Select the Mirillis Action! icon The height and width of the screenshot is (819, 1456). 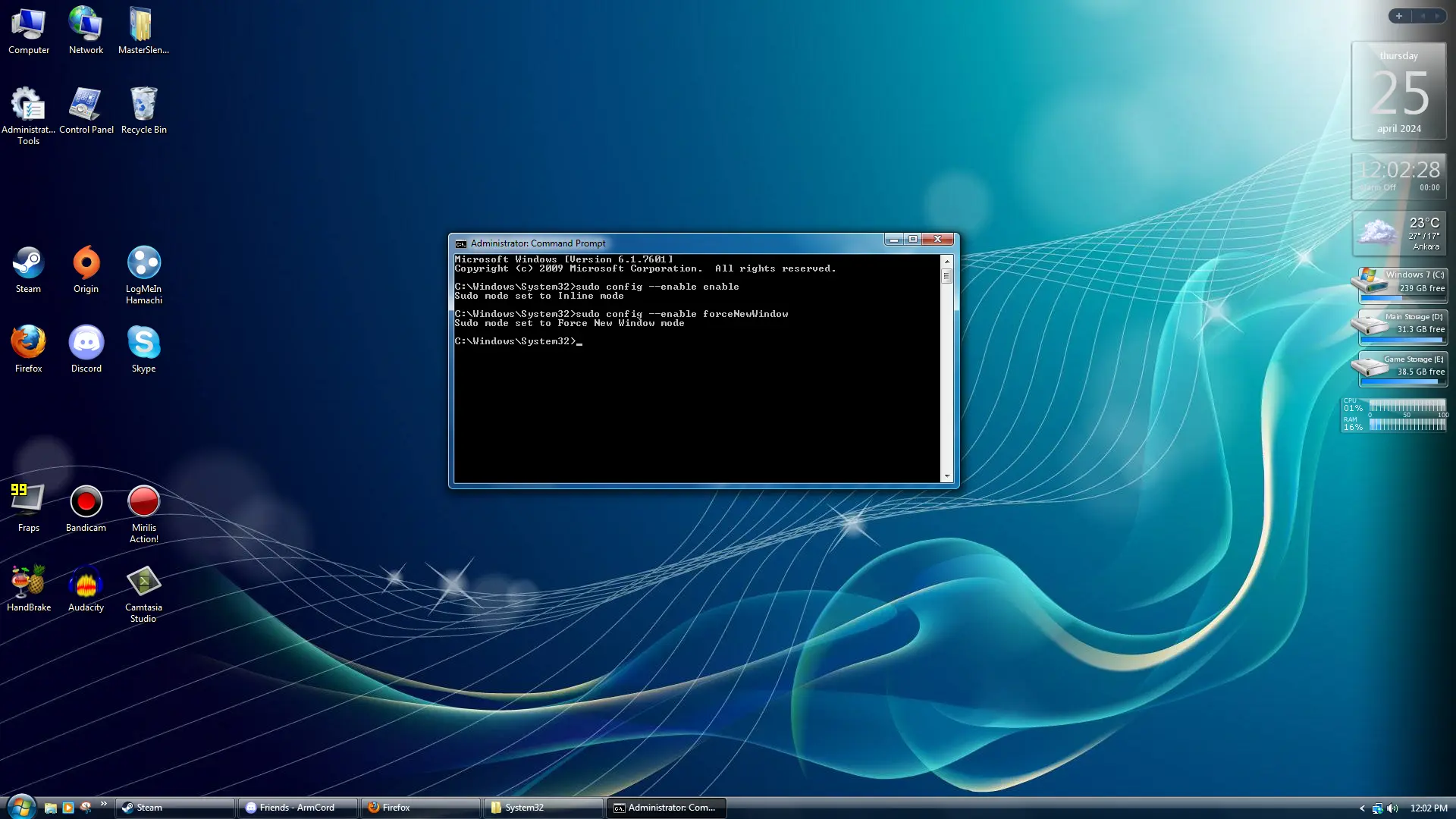point(143,513)
